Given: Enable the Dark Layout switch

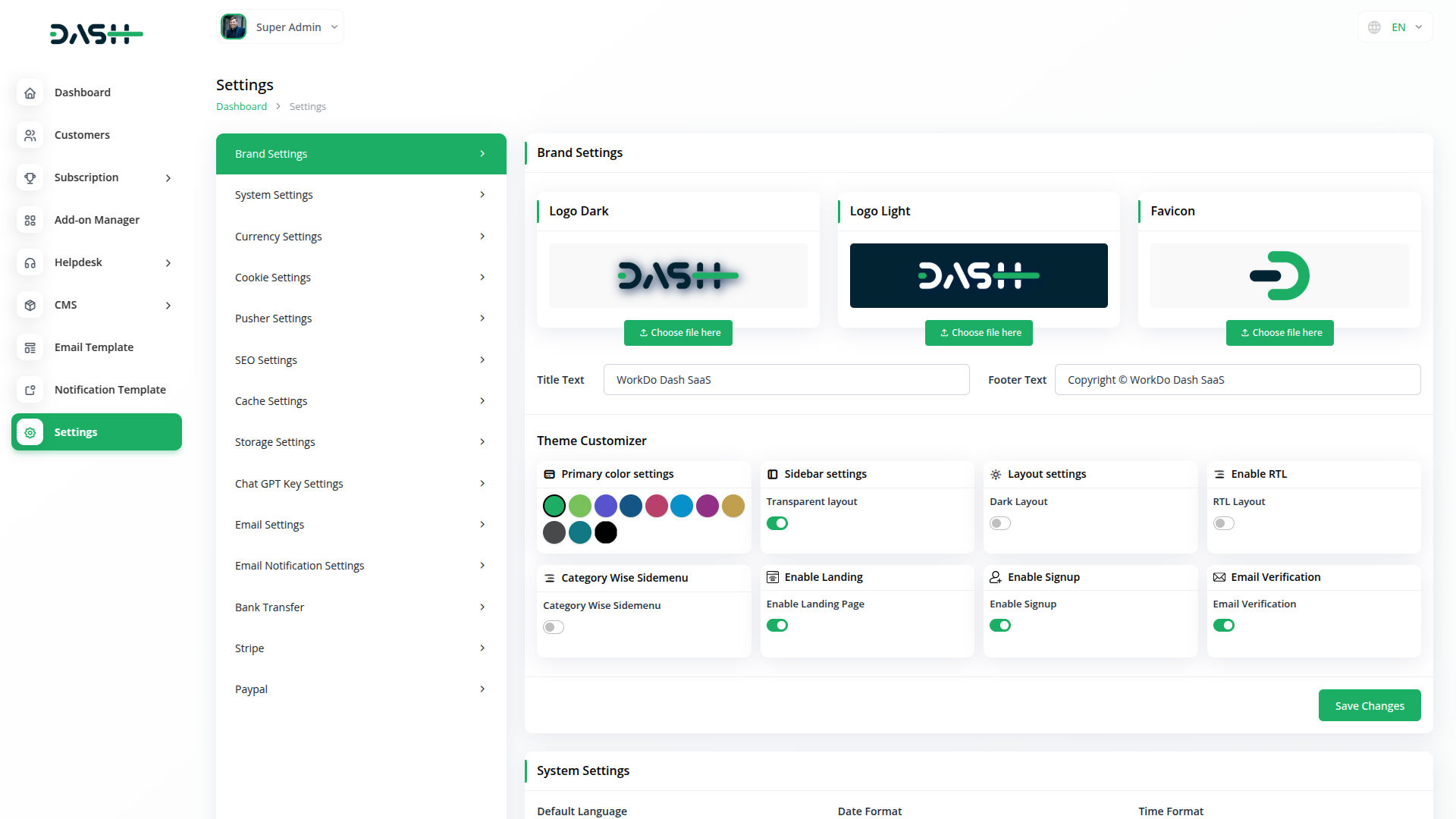Looking at the screenshot, I should coord(999,523).
